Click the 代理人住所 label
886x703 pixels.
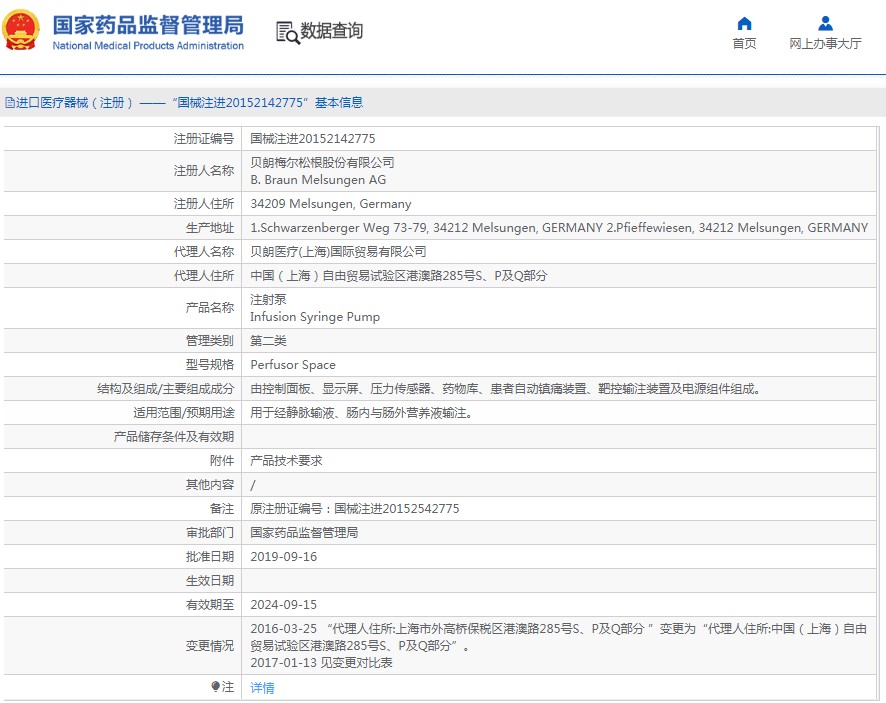click(203, 276)
